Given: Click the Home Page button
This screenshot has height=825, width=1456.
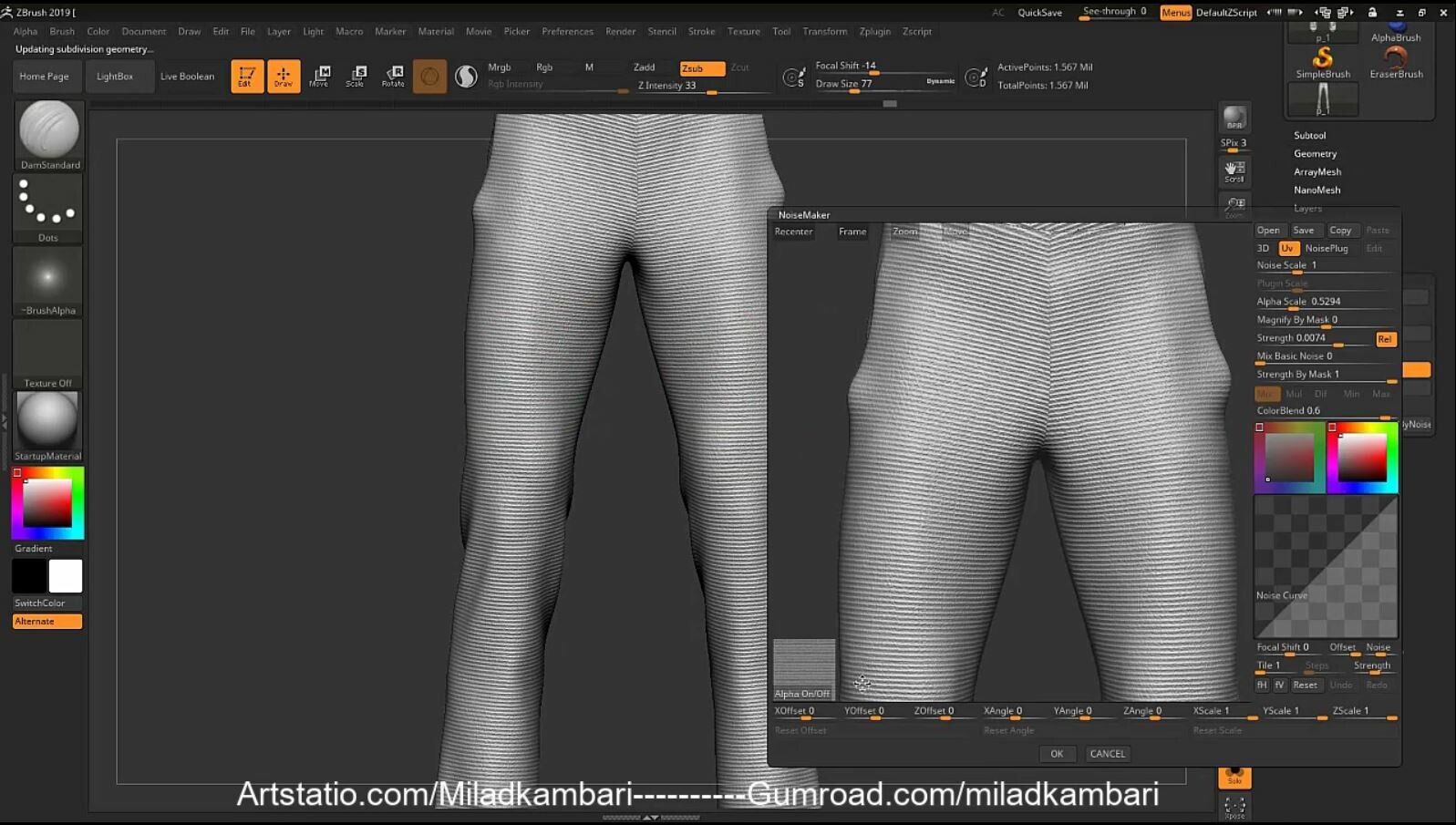Looking at the screenshot, I should pos(44,77).
